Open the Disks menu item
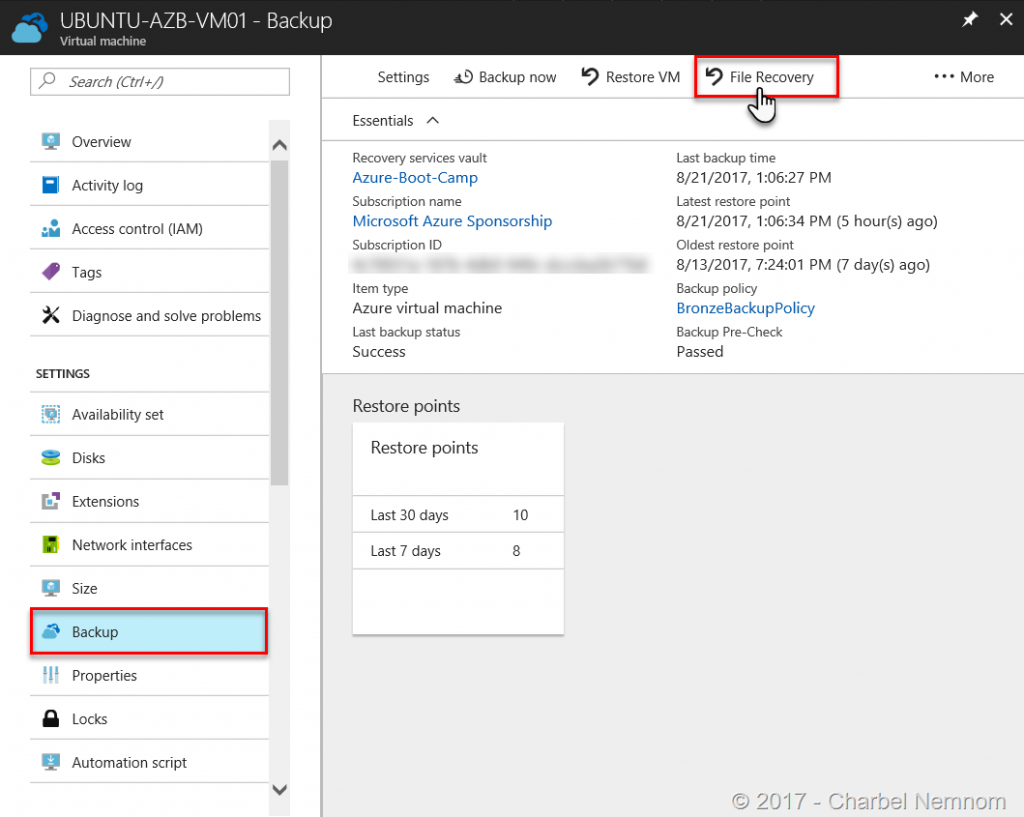Image resolution: width=1024 pixels, height=817 pixels. tap(150, 458)
